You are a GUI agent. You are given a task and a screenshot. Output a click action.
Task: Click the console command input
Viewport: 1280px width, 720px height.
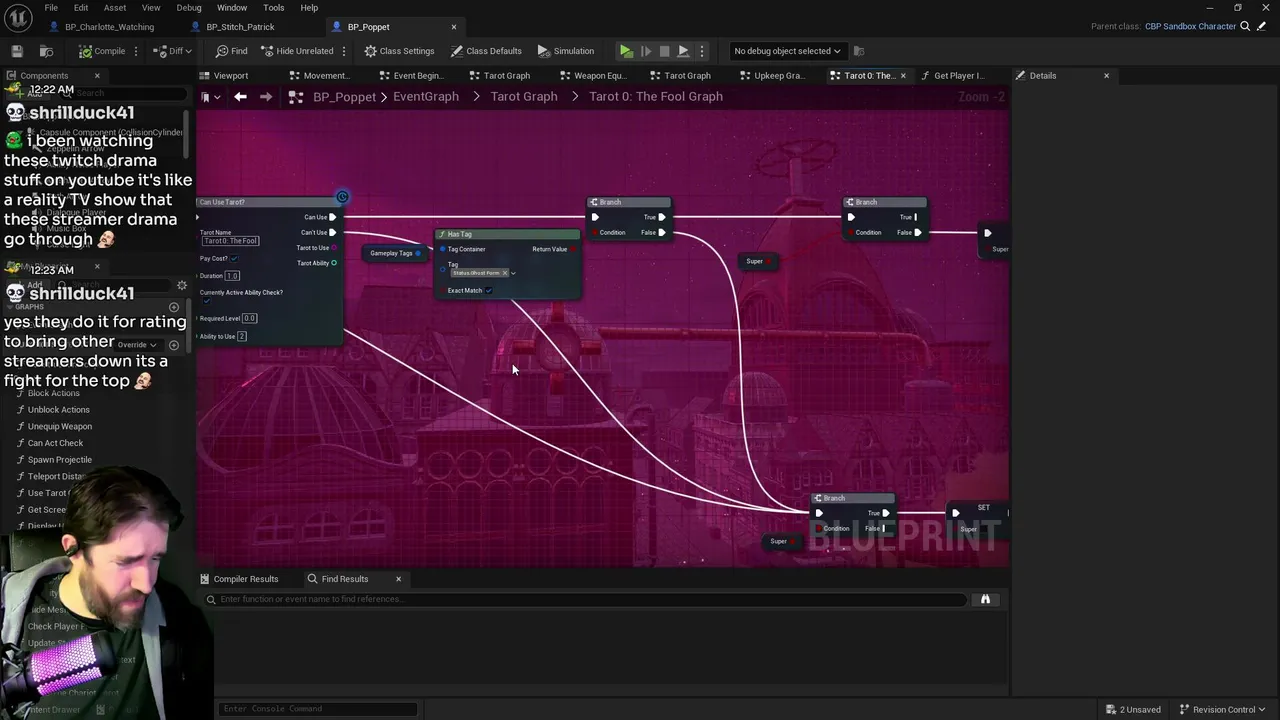click(x=317, y=709)
